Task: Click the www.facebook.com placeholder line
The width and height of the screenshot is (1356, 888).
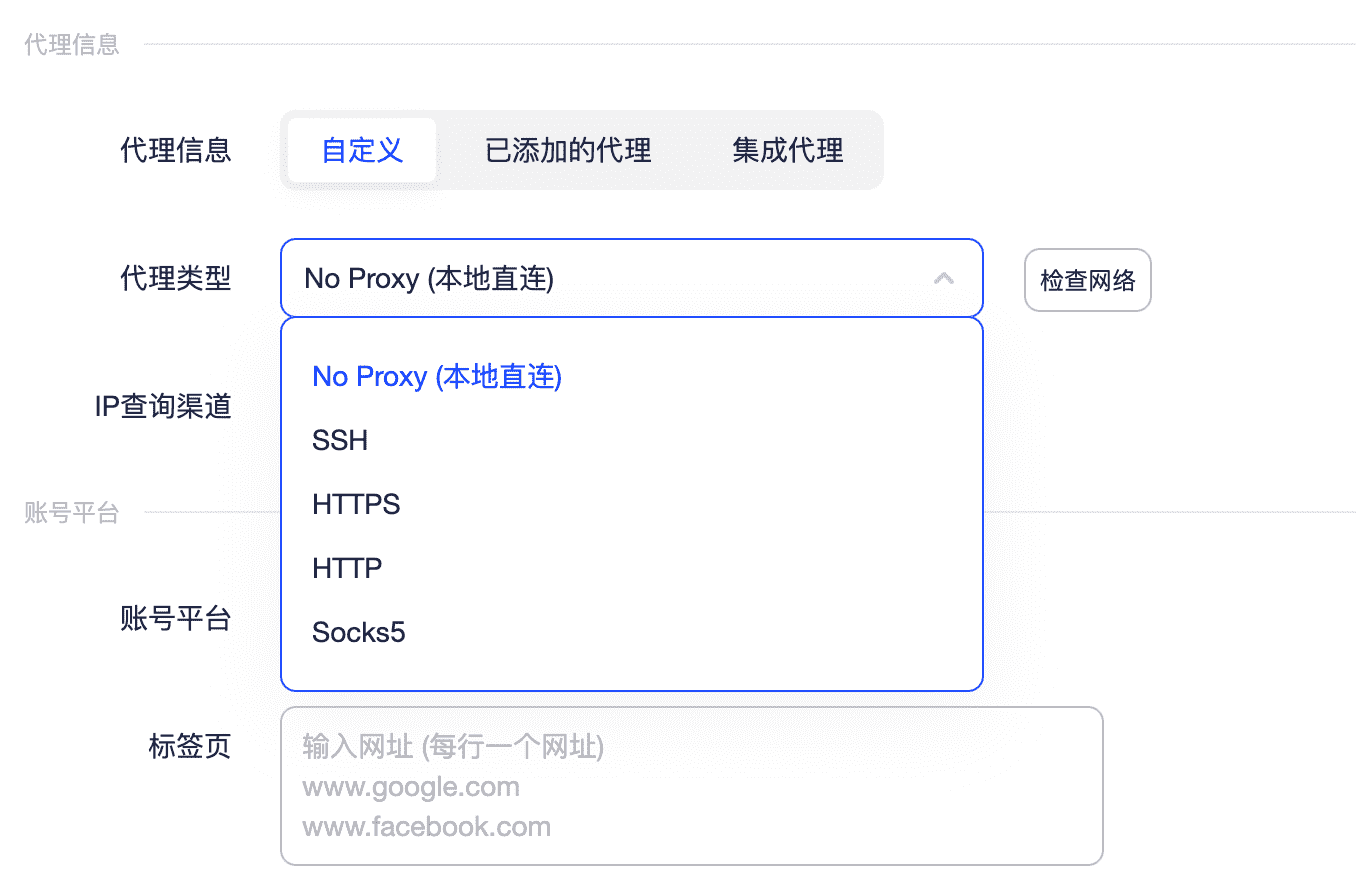Action: pos(426,827)
